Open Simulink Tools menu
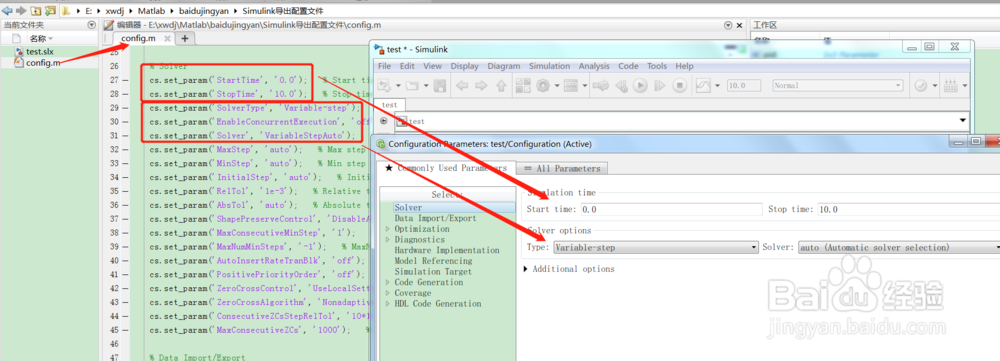This screenshot has height=361, width=1000. (657, 66)
